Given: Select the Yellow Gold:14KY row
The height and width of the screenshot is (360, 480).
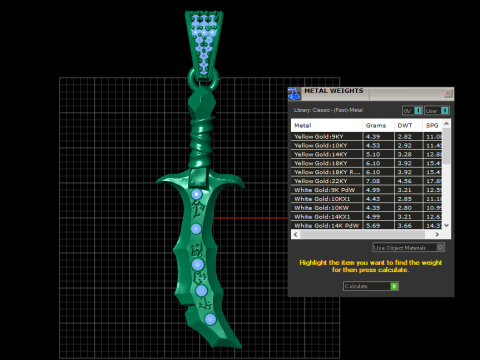Looking at the screenshot, I should coord(367,154).
